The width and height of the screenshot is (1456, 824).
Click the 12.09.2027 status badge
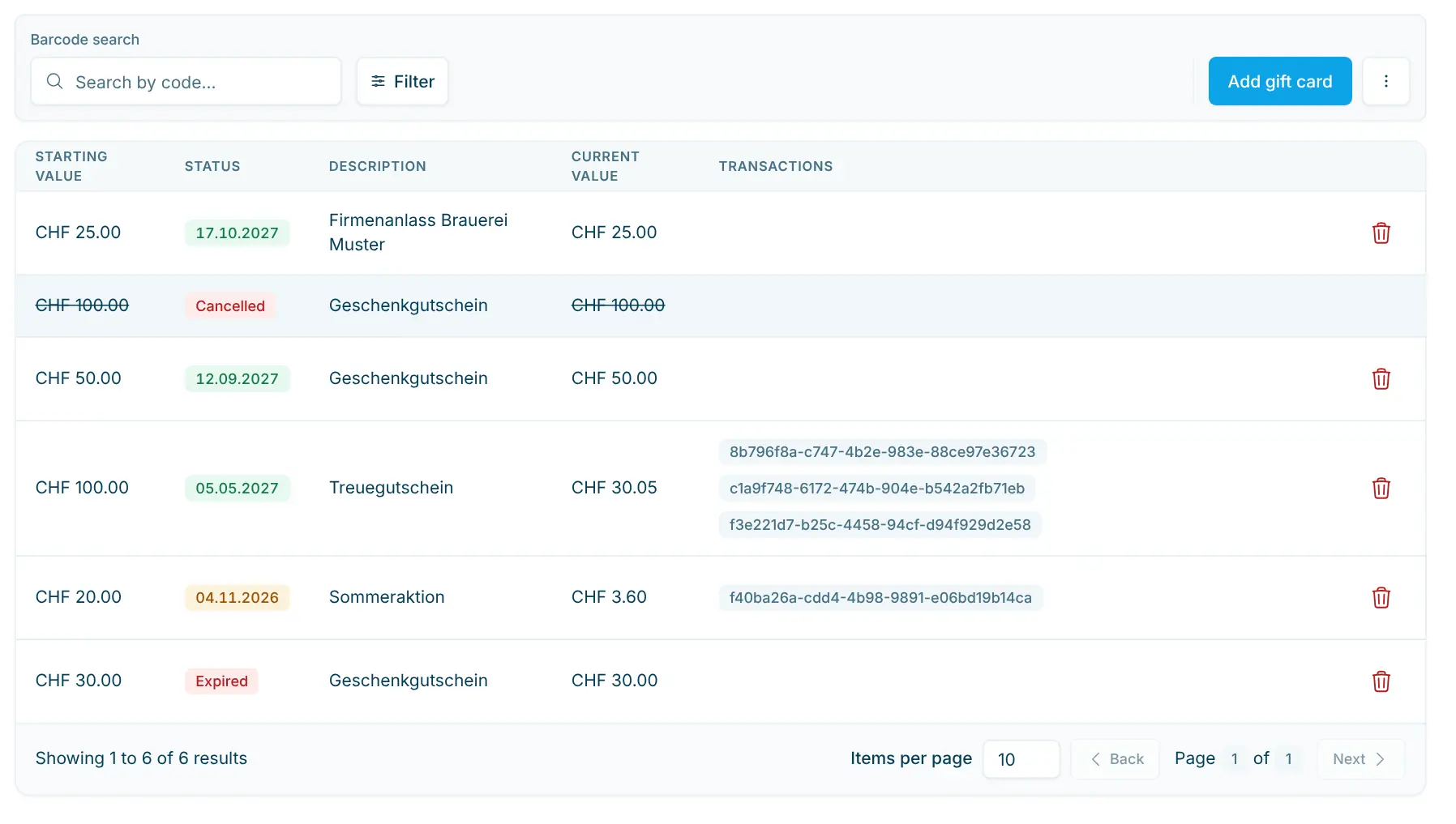[237, 379]
